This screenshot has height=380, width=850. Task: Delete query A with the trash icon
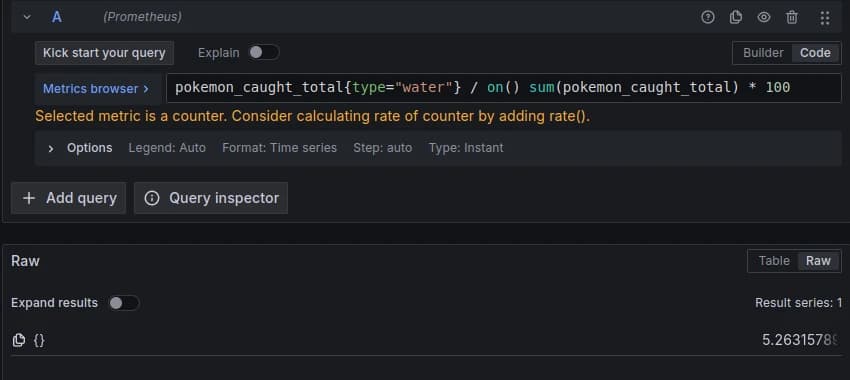pos(792,17)
